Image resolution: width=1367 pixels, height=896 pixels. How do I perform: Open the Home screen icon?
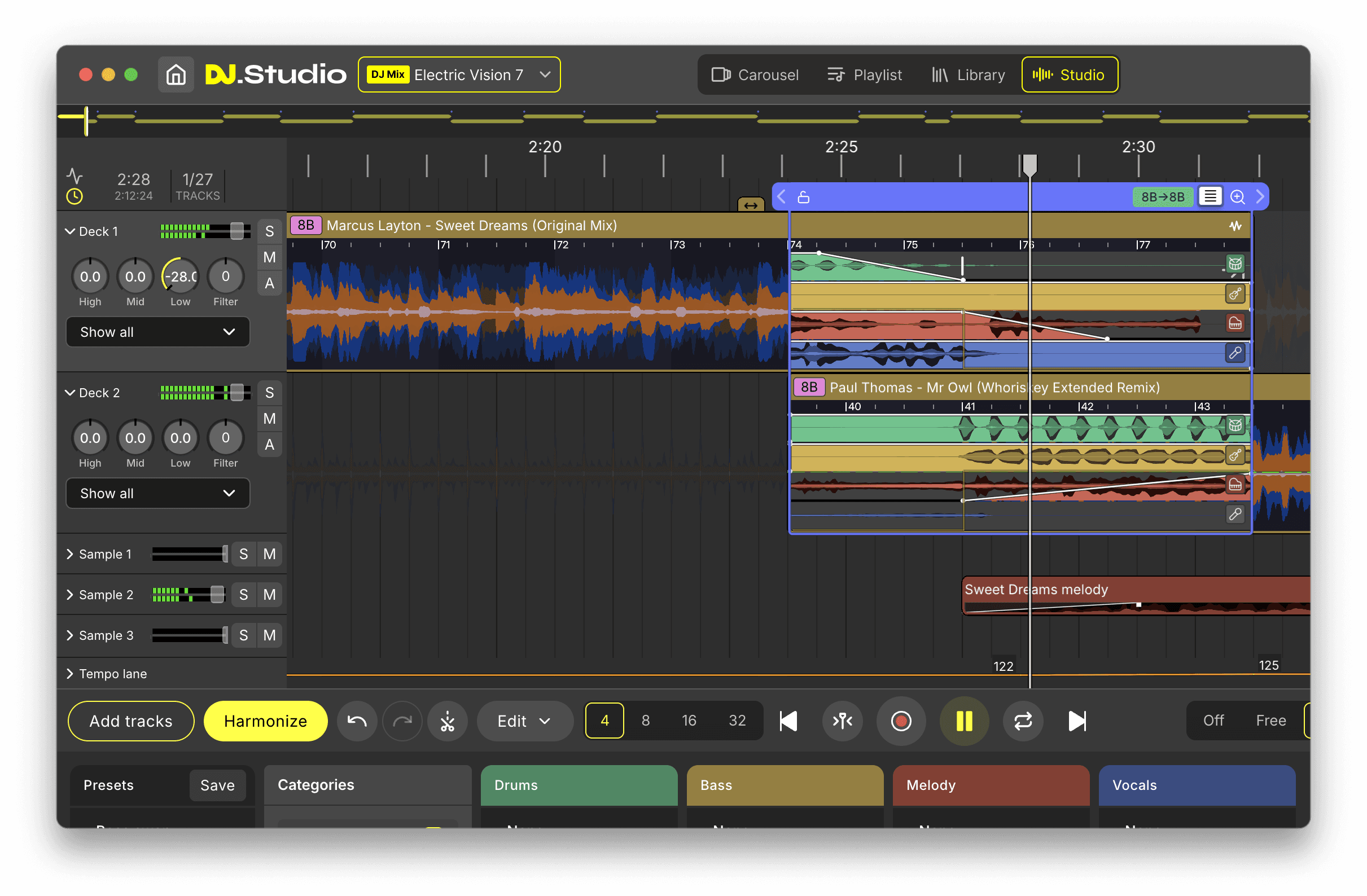click(x=176, y=74)
